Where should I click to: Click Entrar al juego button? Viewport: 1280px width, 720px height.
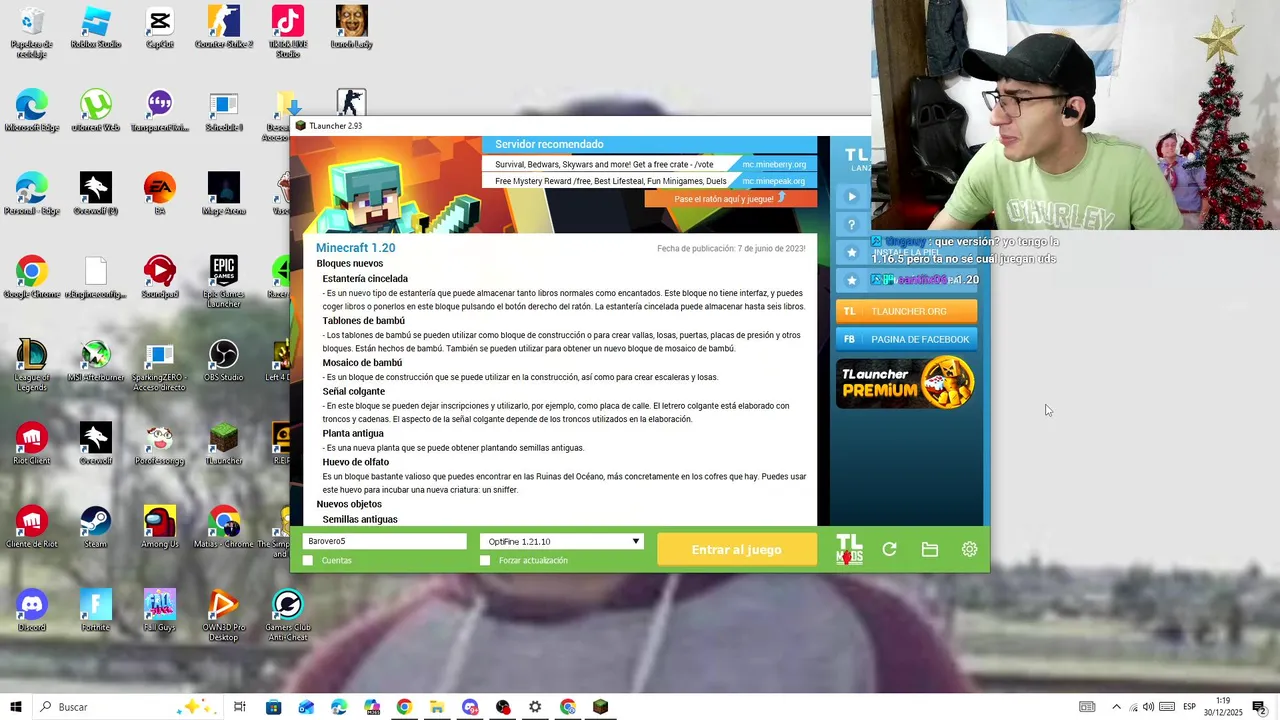point(737,549)
